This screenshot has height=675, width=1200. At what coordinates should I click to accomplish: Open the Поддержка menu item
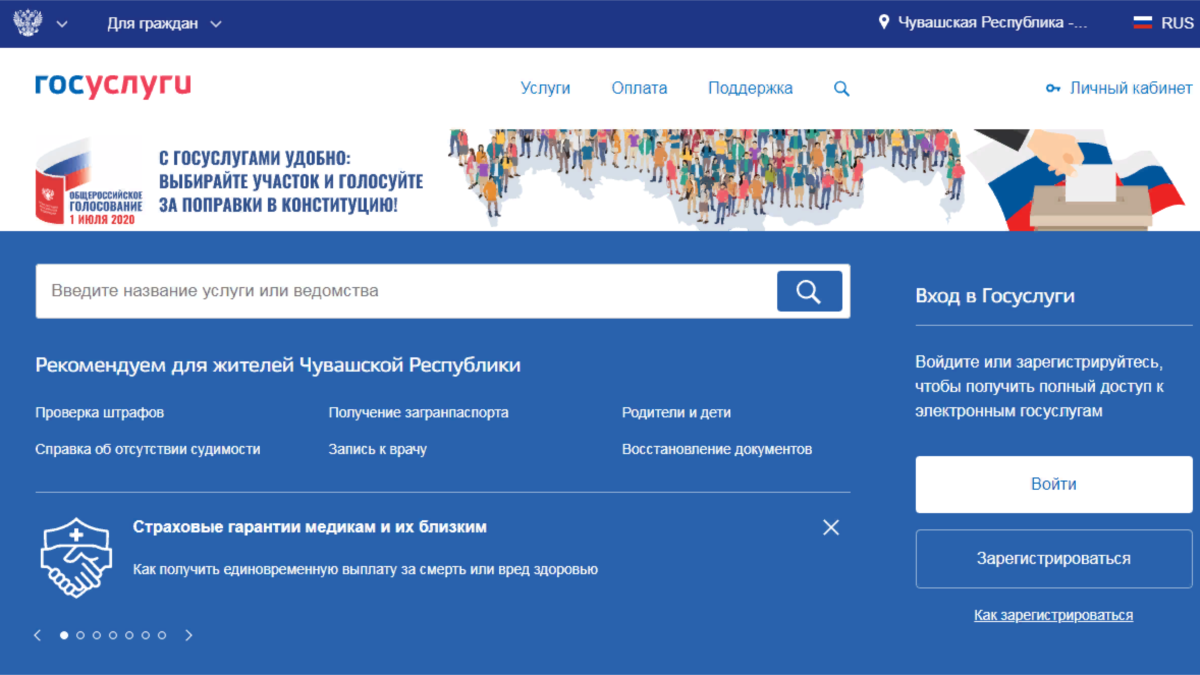pos(750,88)
